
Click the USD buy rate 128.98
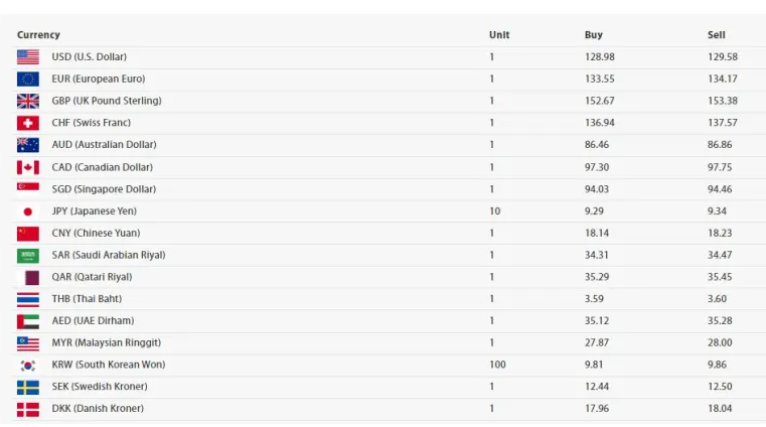599,57
